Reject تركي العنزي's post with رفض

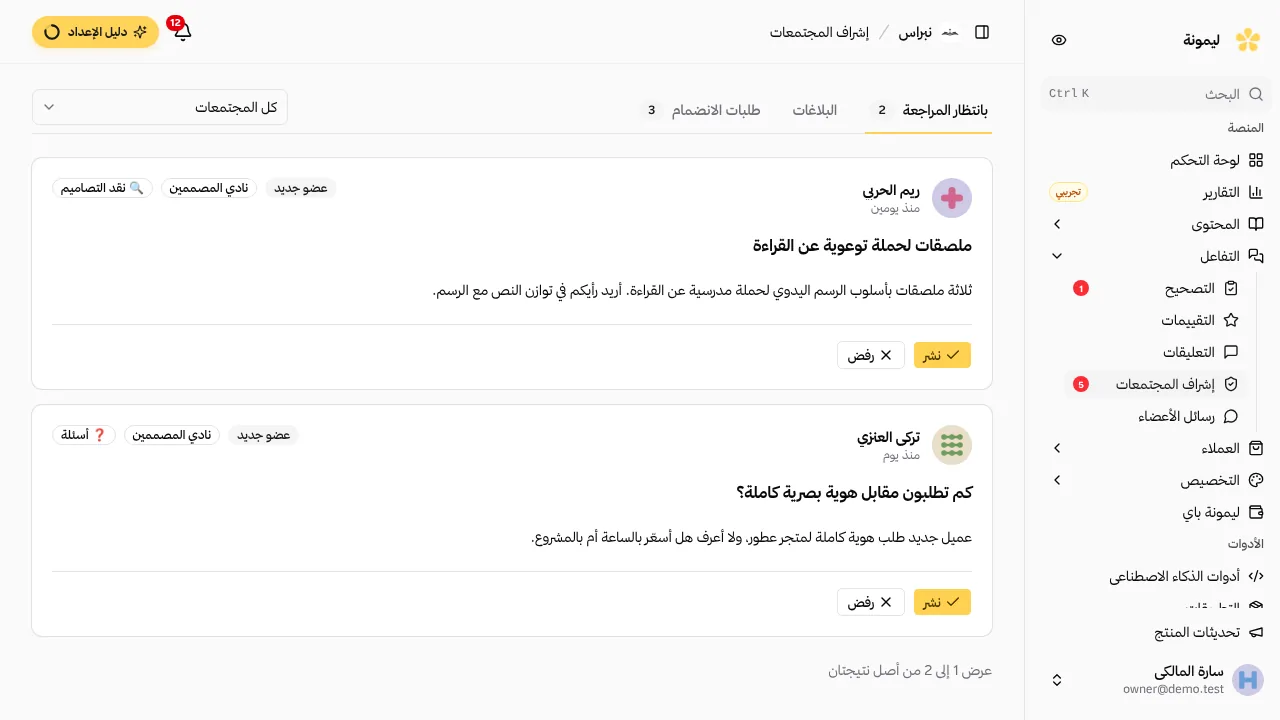click(x=871, y=602)
